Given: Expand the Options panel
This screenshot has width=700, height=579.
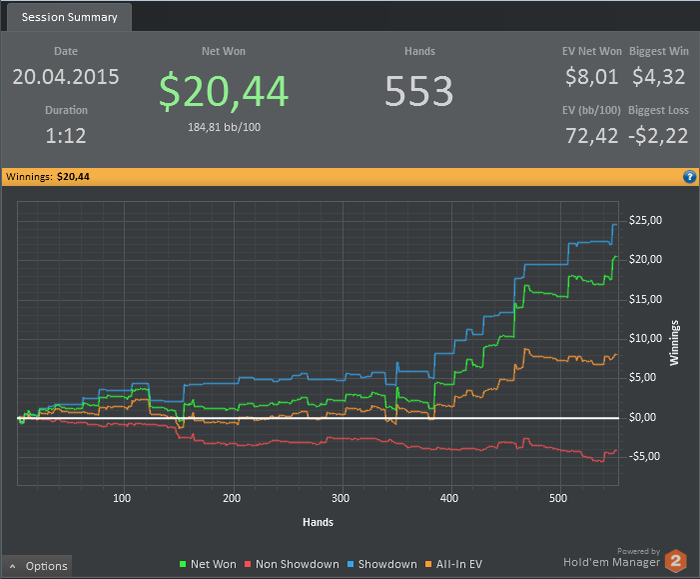Looking at the screenshot, I should coord(37,566).
